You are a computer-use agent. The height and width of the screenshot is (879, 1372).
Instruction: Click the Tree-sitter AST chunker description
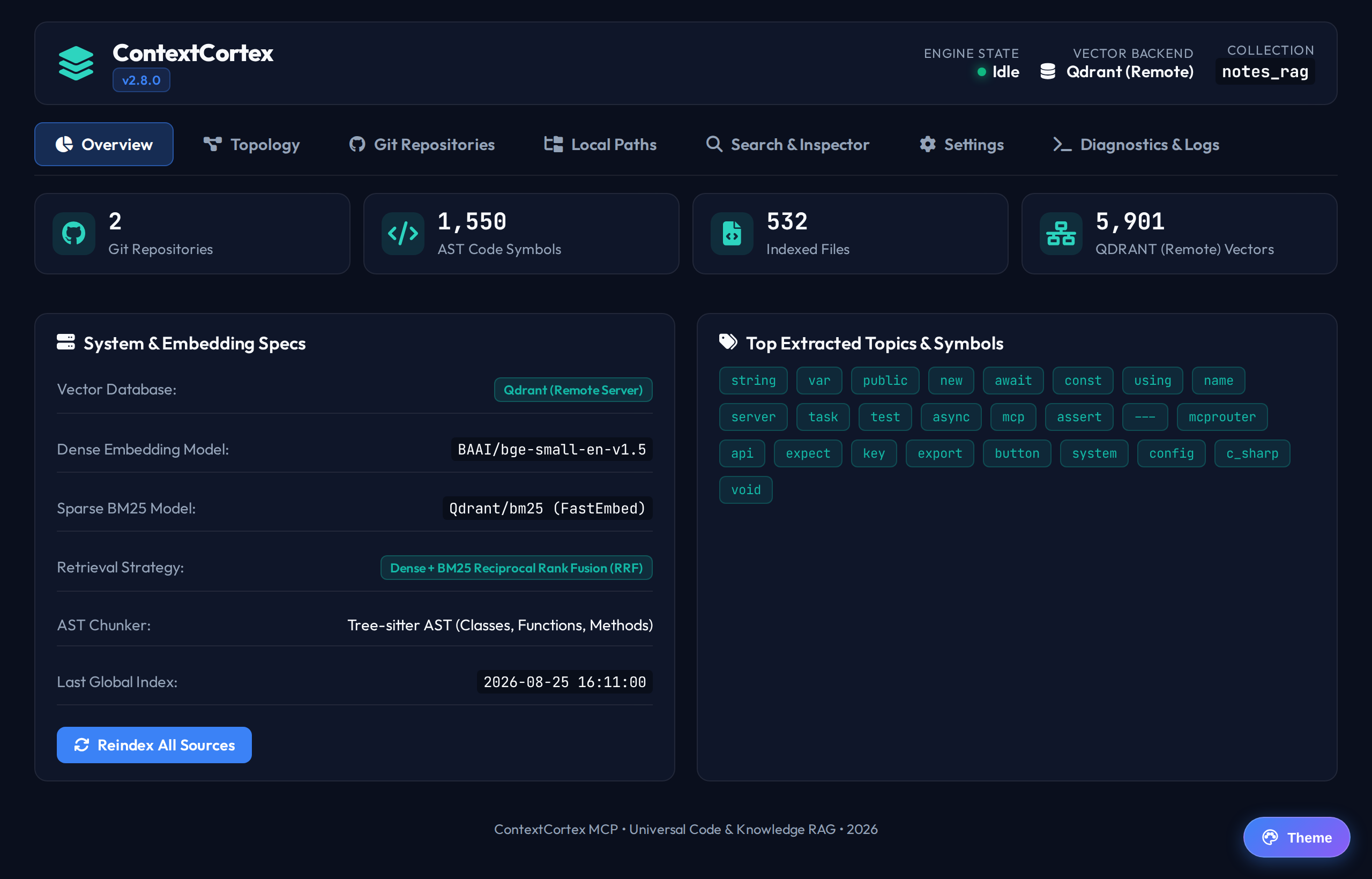tap(500, 625)
